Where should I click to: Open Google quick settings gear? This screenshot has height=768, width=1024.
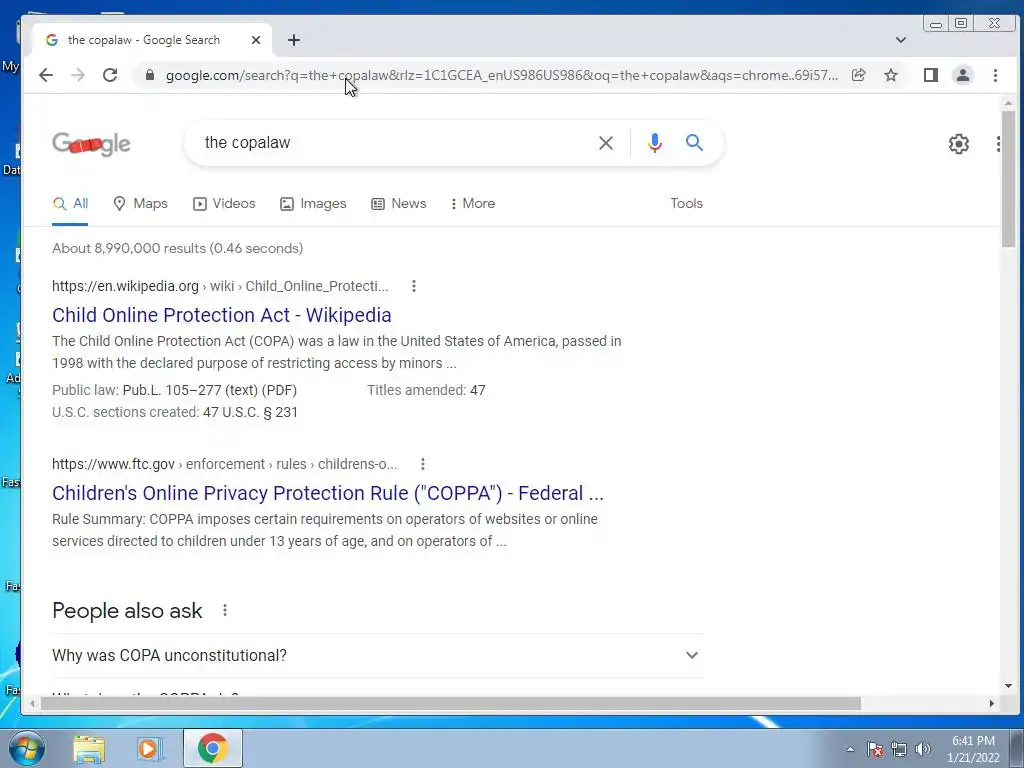[x=959, y=144]
